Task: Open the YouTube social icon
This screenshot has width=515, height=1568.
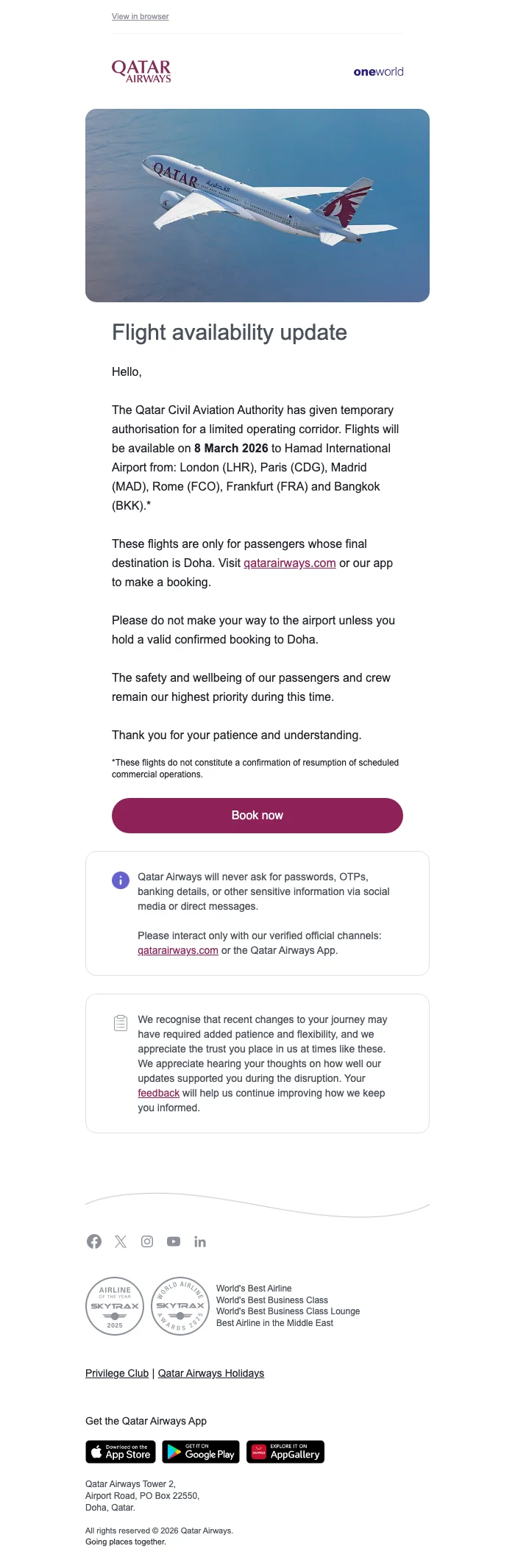Action: click(x=174, y=1241)
